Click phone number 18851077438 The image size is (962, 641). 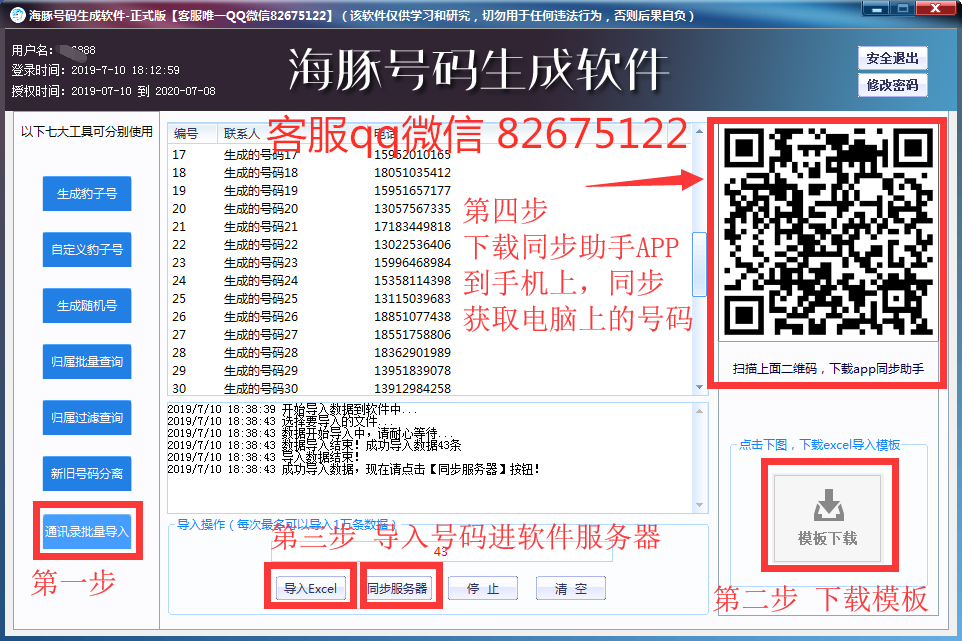(412, 317)
